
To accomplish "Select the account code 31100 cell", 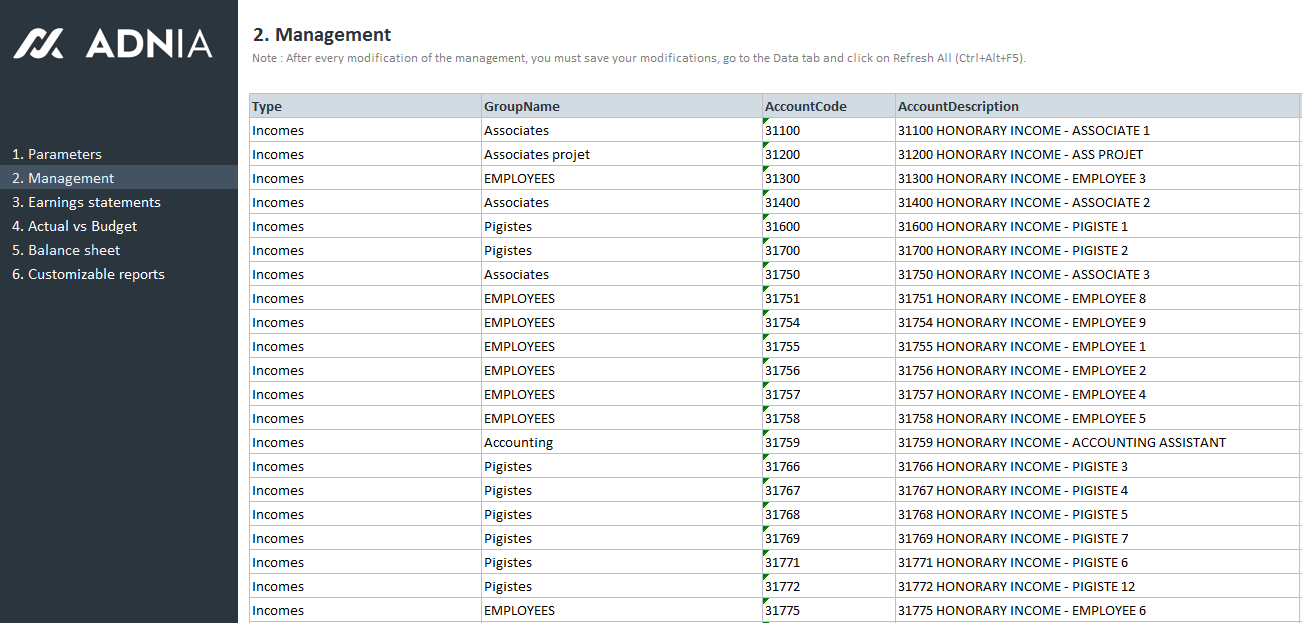I will (x=783, y=130).
